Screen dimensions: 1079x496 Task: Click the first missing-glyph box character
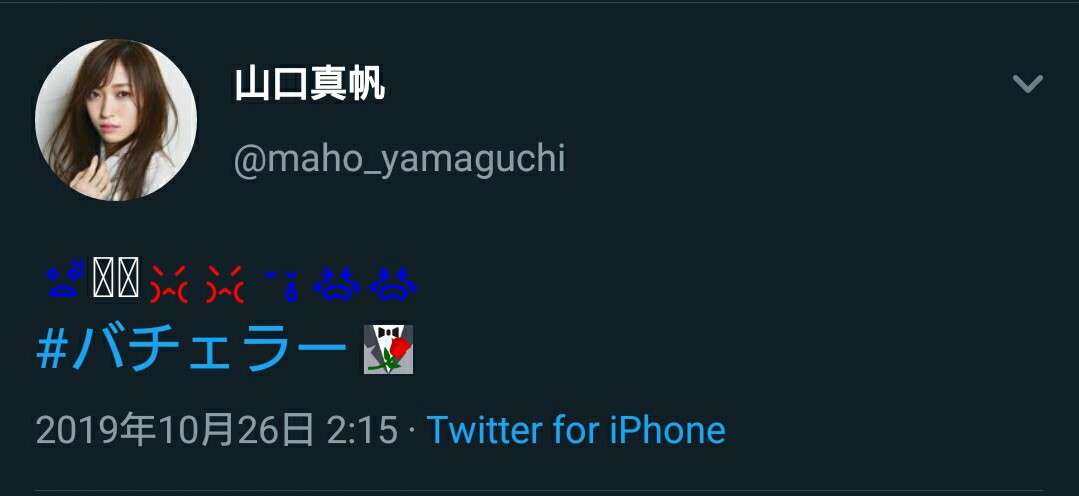coord(104,277)
